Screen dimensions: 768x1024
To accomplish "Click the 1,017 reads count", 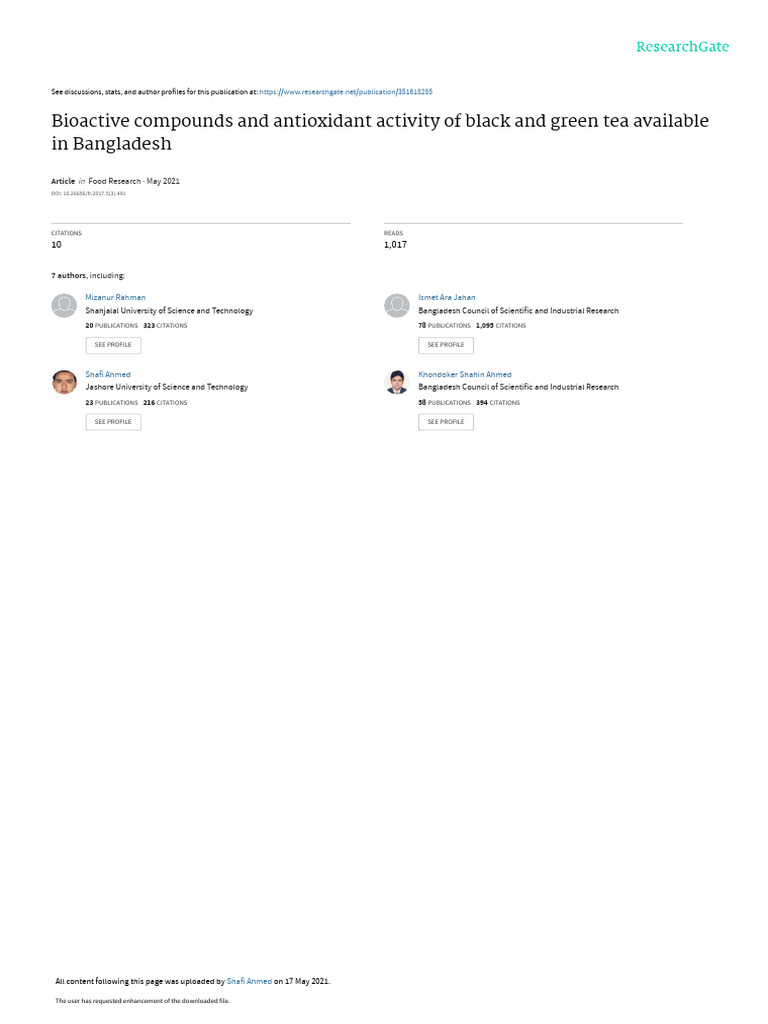I will pos(395,244).
